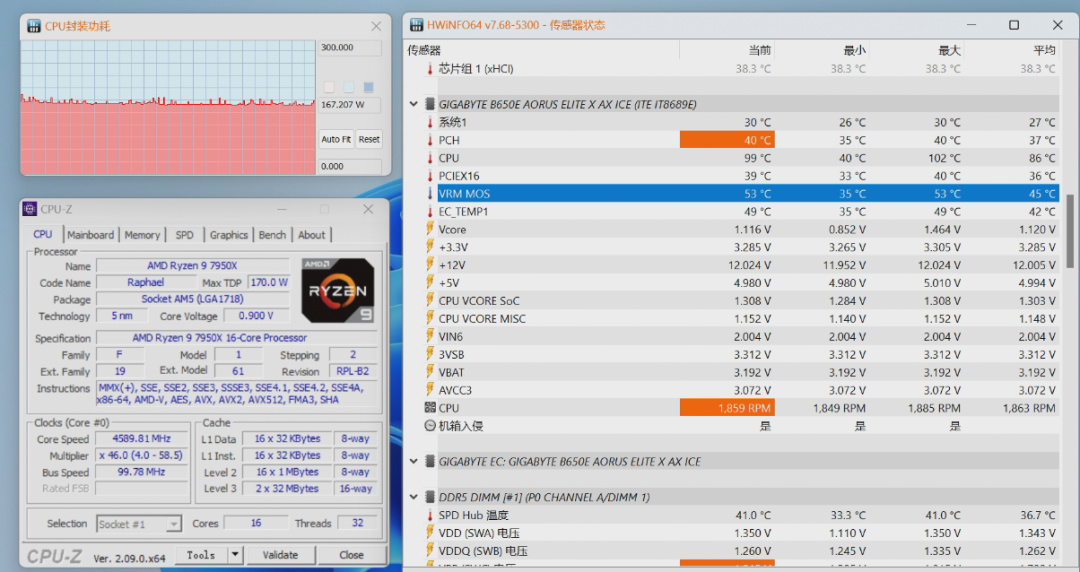Click the Tools button in CPU-Z
1080x572 pixels.
tap(201, 555)
